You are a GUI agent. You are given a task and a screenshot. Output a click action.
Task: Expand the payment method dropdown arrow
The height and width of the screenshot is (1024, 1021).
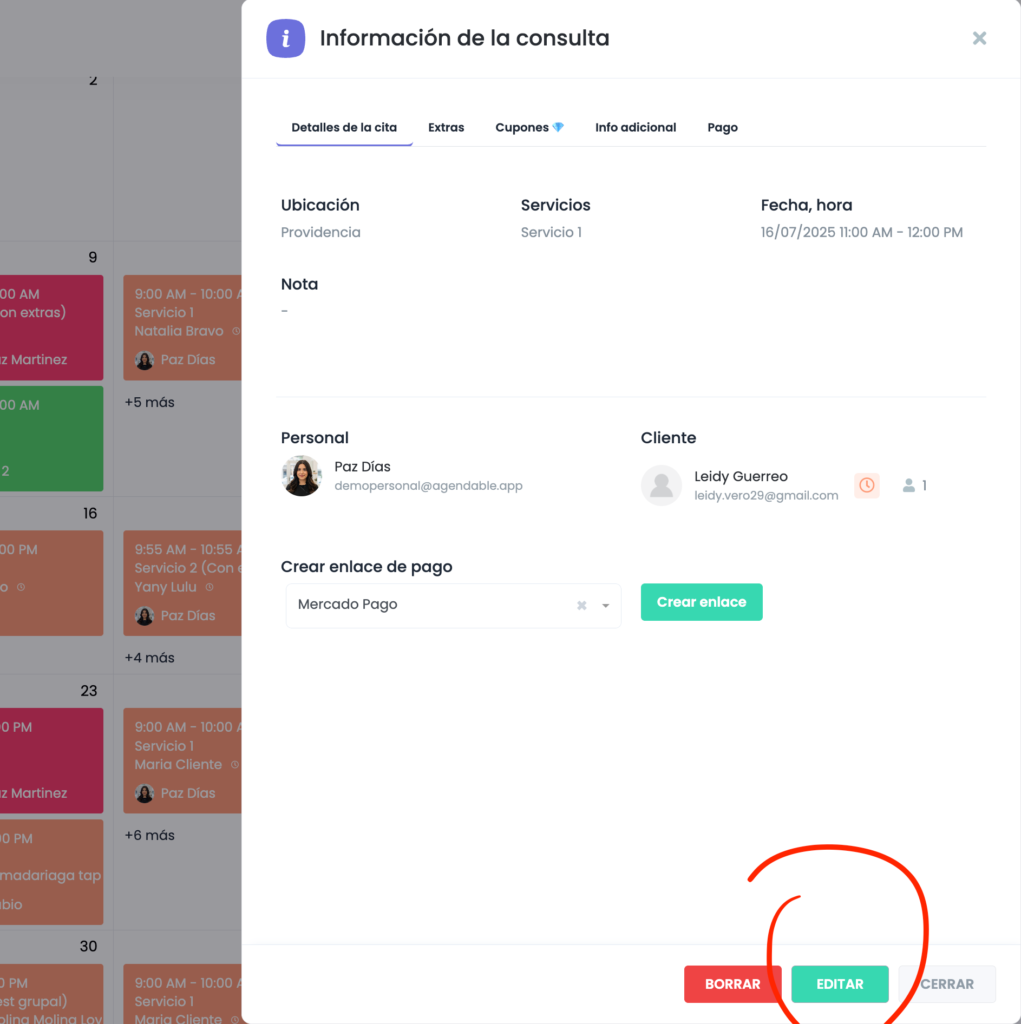(606, 606)
